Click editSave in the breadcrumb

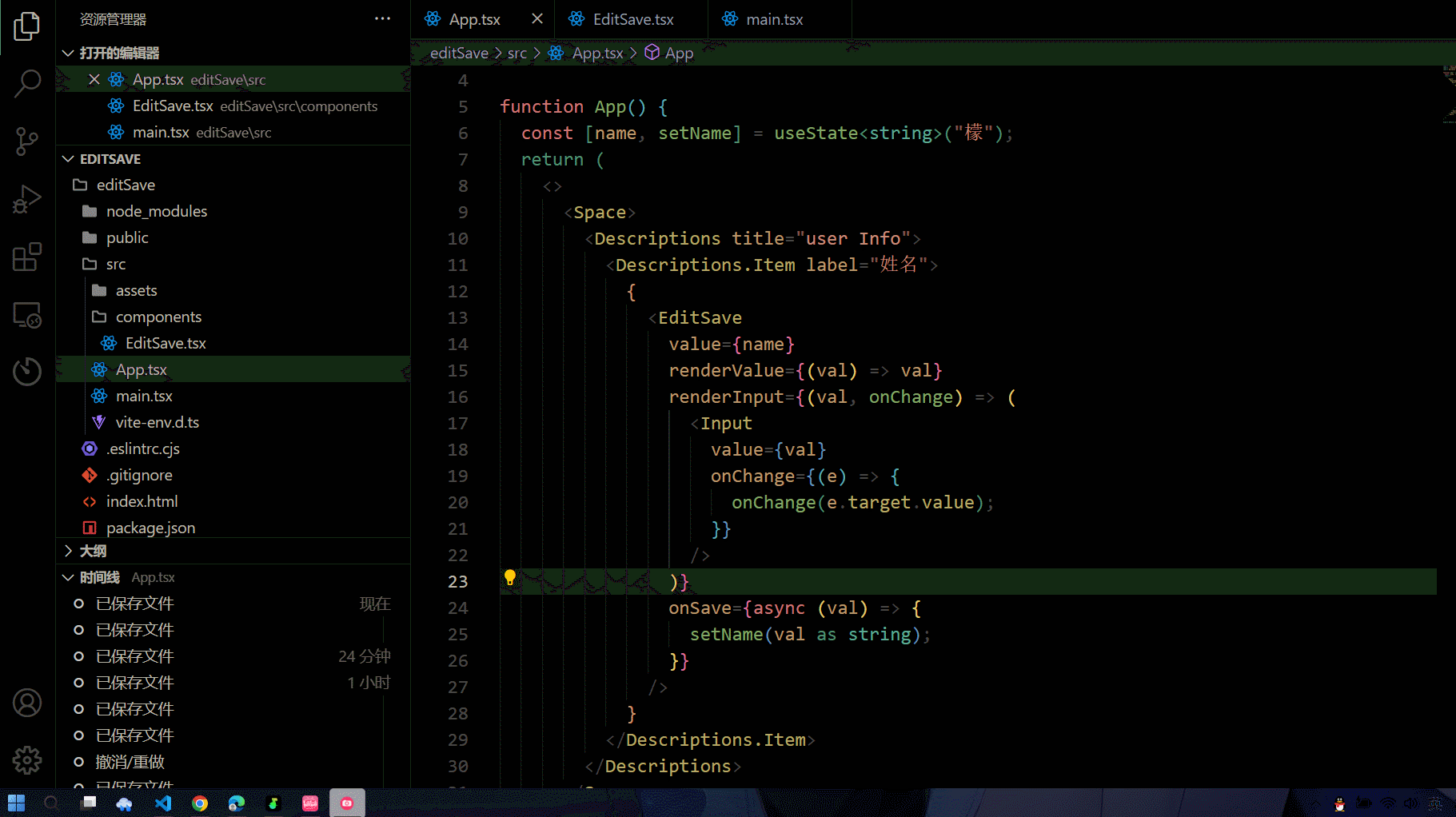tap(459, 53)
